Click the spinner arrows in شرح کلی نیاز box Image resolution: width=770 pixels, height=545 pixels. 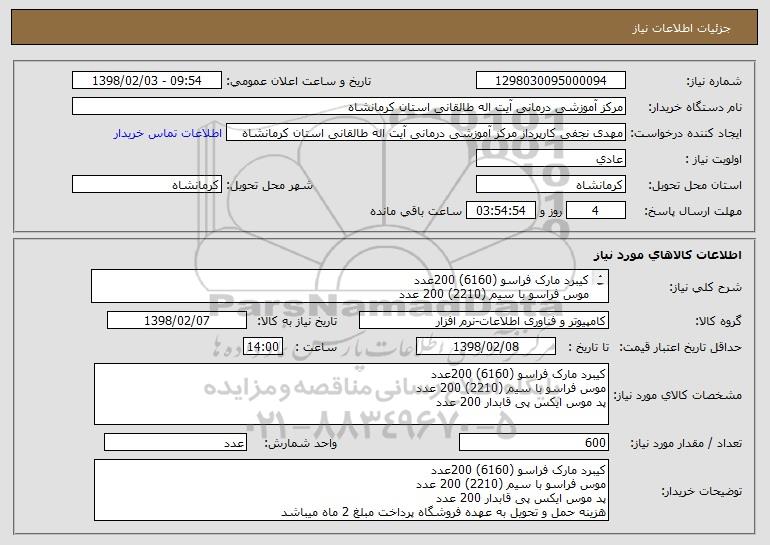click(600, 280)
